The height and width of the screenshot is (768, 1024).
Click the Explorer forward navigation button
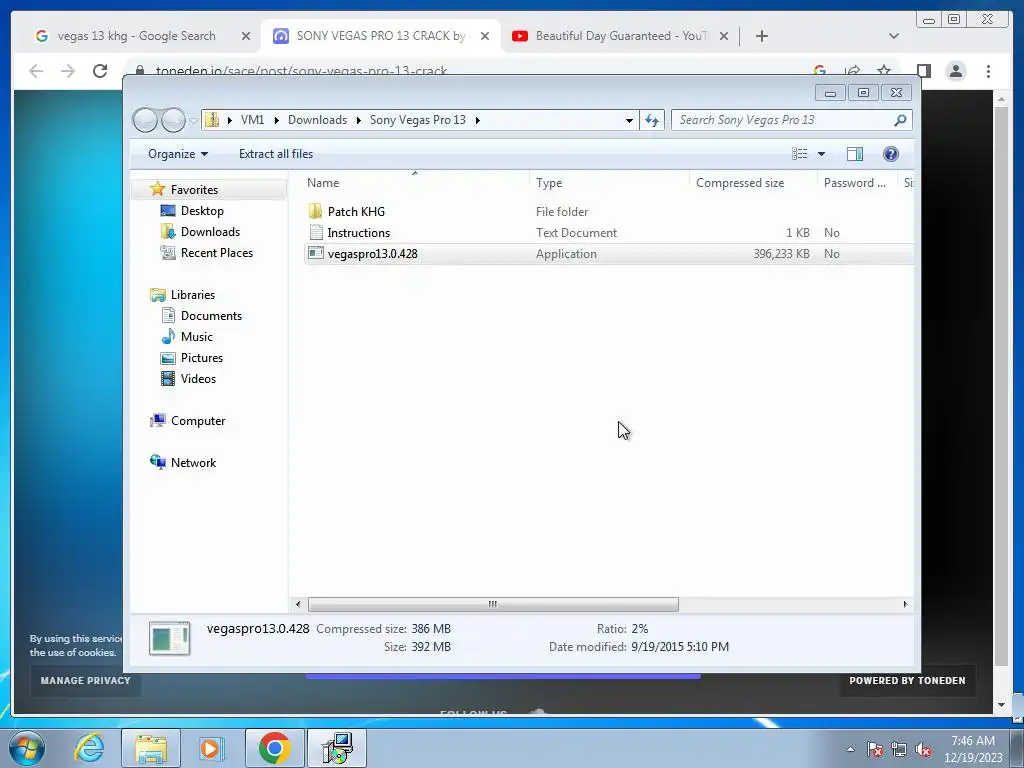click(x=173, y=120)
